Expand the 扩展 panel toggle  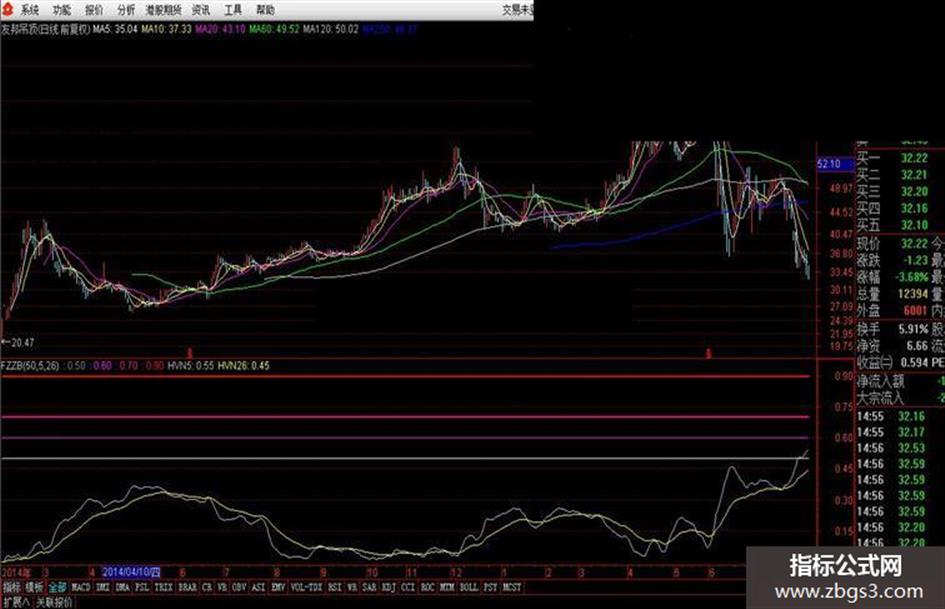coord(16,602)
